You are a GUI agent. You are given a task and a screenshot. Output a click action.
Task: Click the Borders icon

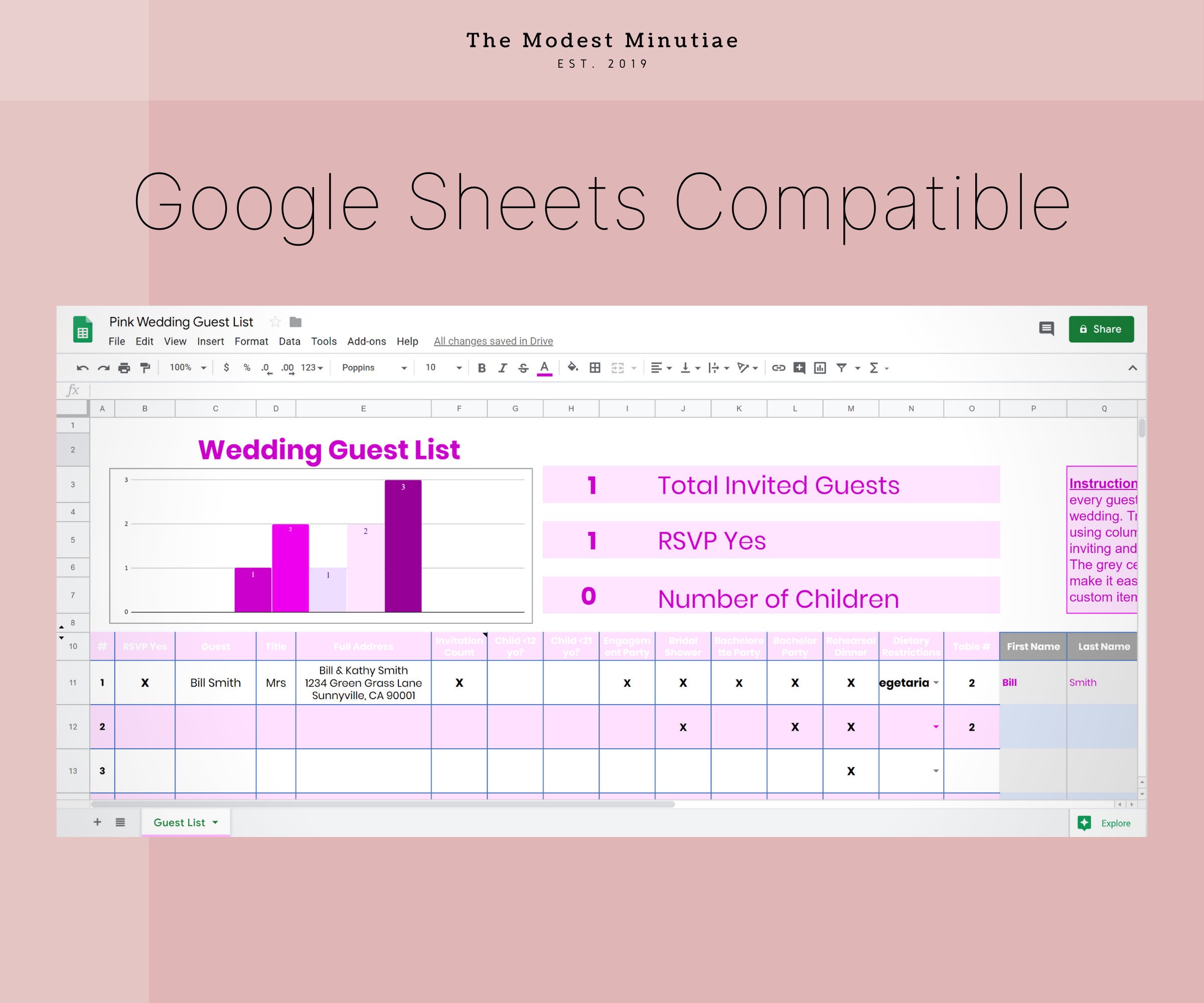[x=594, y=368]
